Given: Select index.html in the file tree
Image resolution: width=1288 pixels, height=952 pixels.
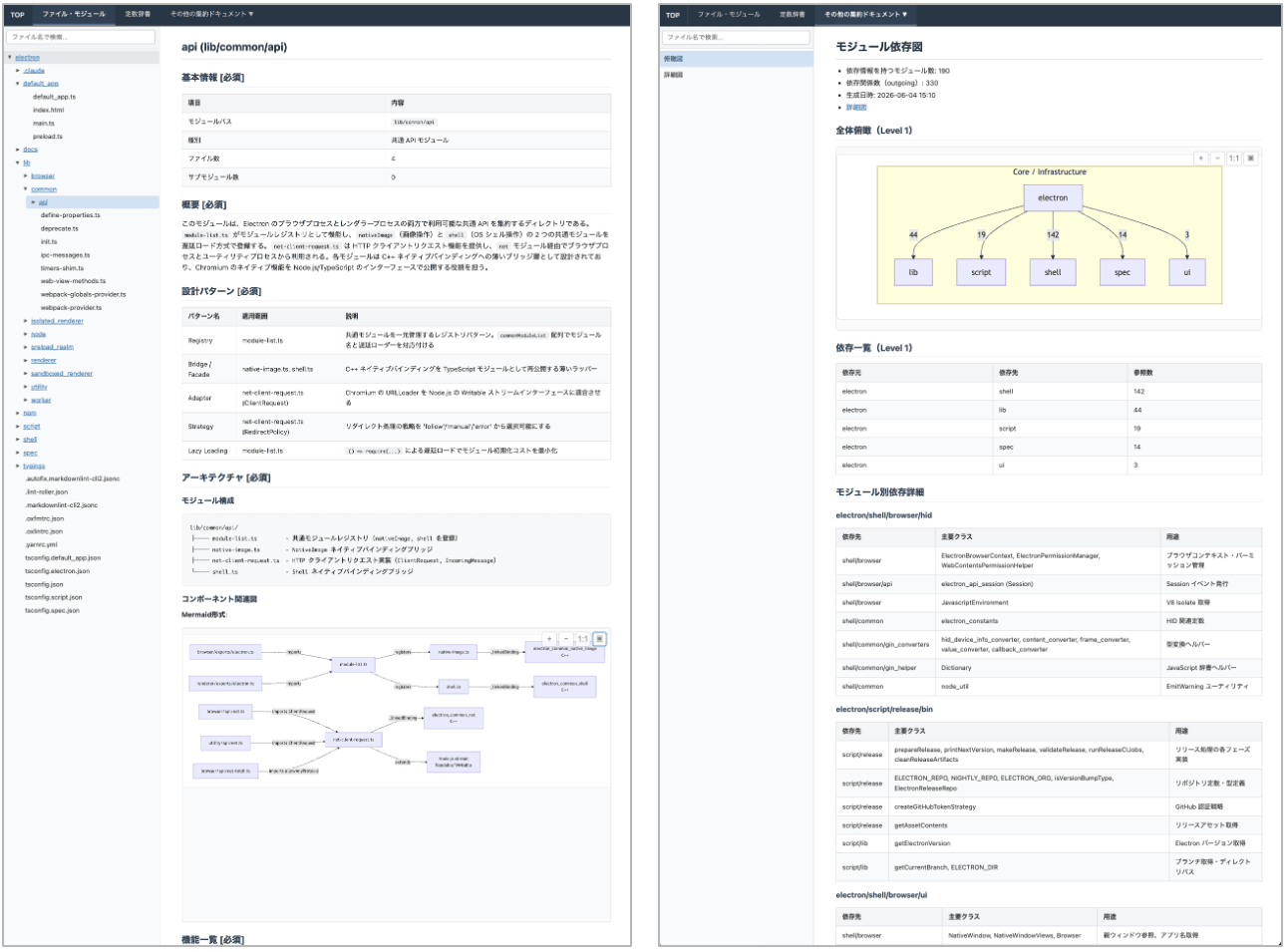Looking at the screenshot, I should point(48,111).
